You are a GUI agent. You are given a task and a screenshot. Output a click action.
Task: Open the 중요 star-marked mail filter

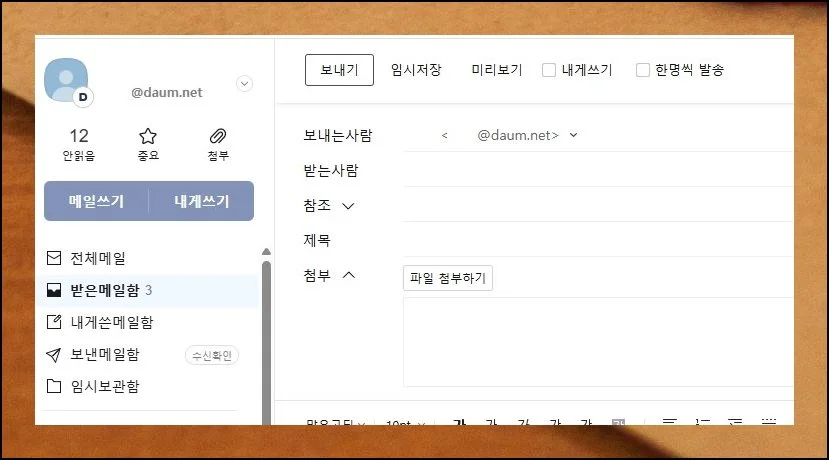(148, 144)
